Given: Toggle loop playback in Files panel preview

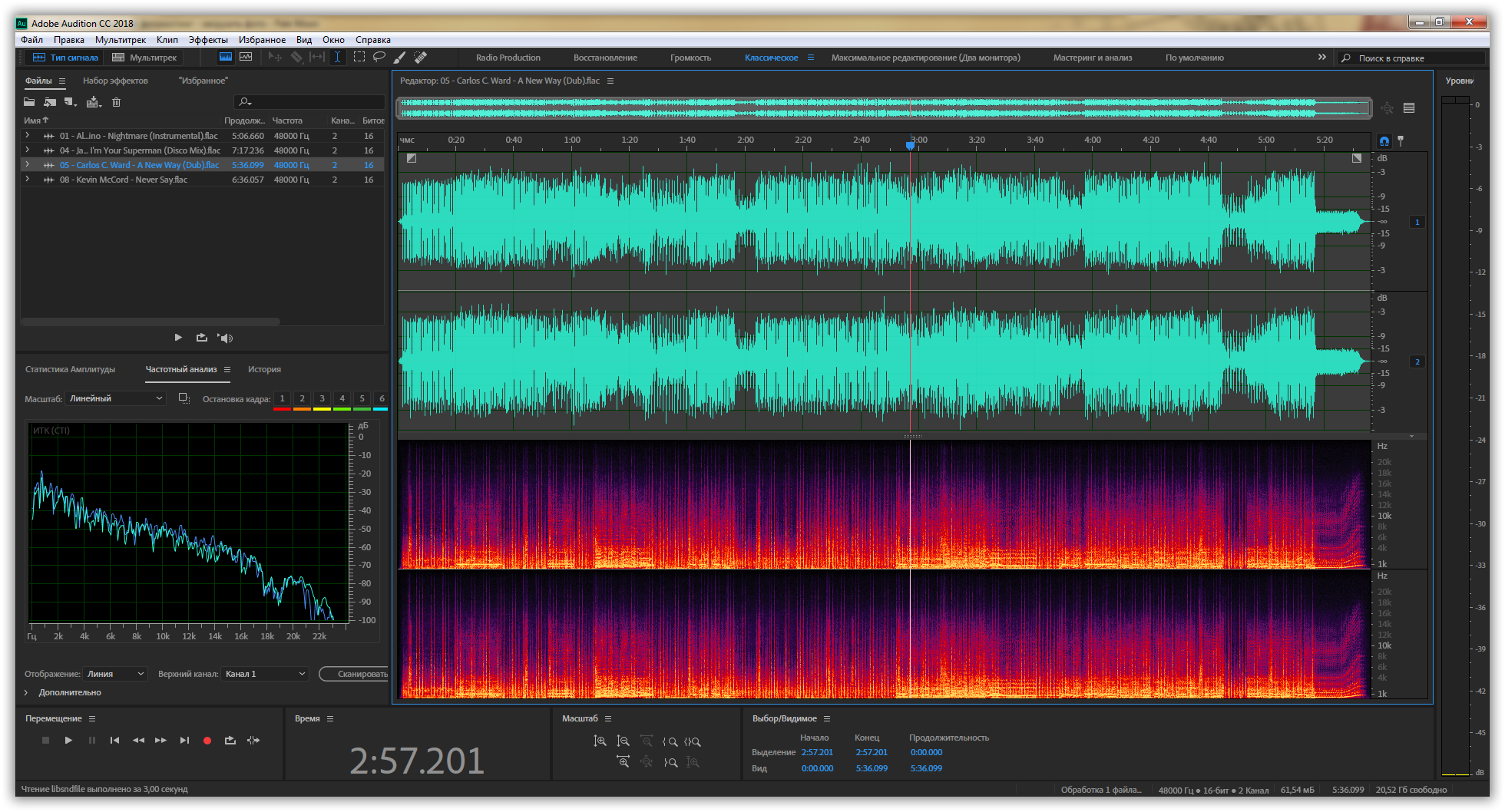Looking at the screenshot, I should click(201, 338).
